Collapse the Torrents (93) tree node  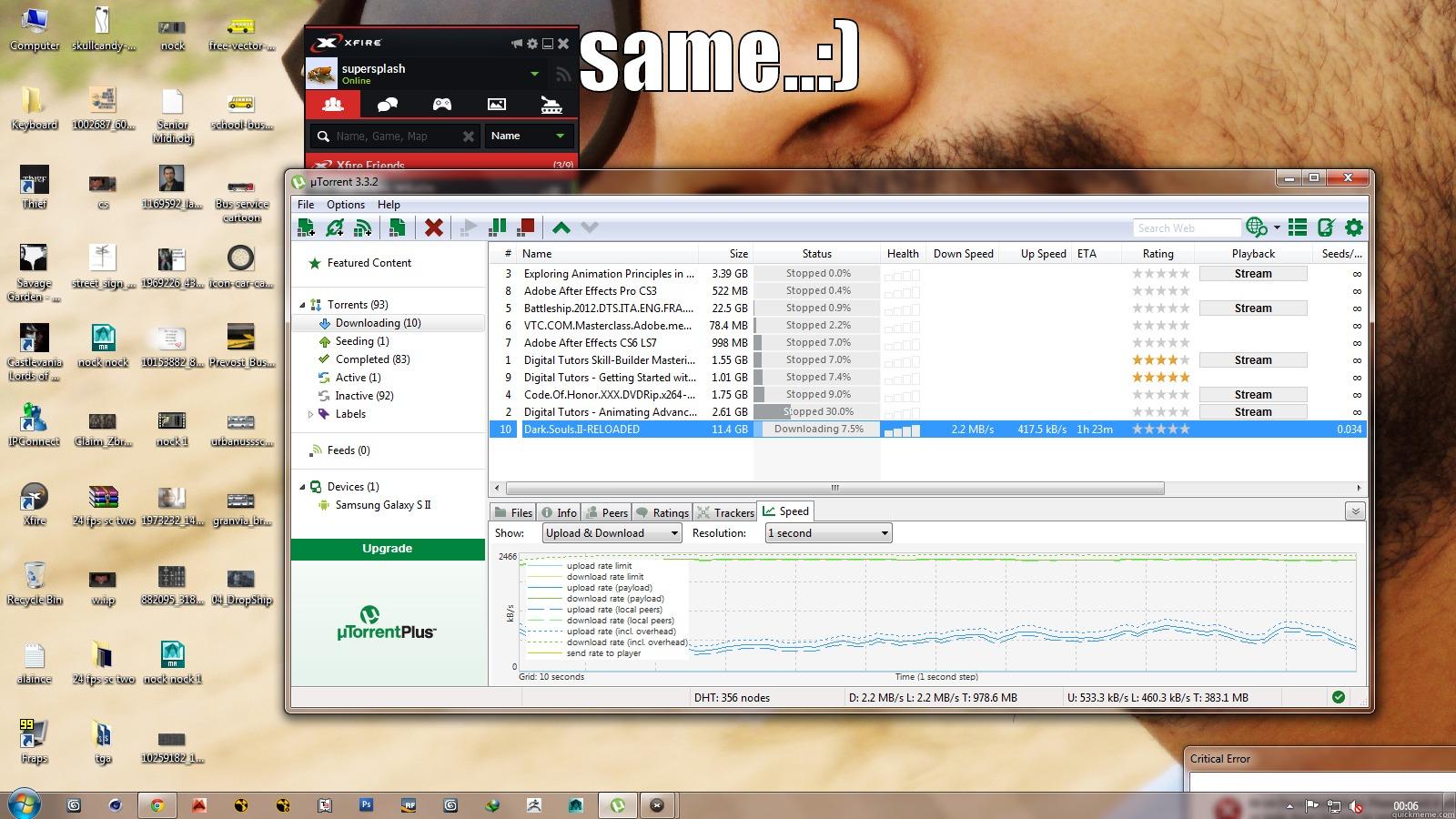pyautogui.click(x=303, y=305)
